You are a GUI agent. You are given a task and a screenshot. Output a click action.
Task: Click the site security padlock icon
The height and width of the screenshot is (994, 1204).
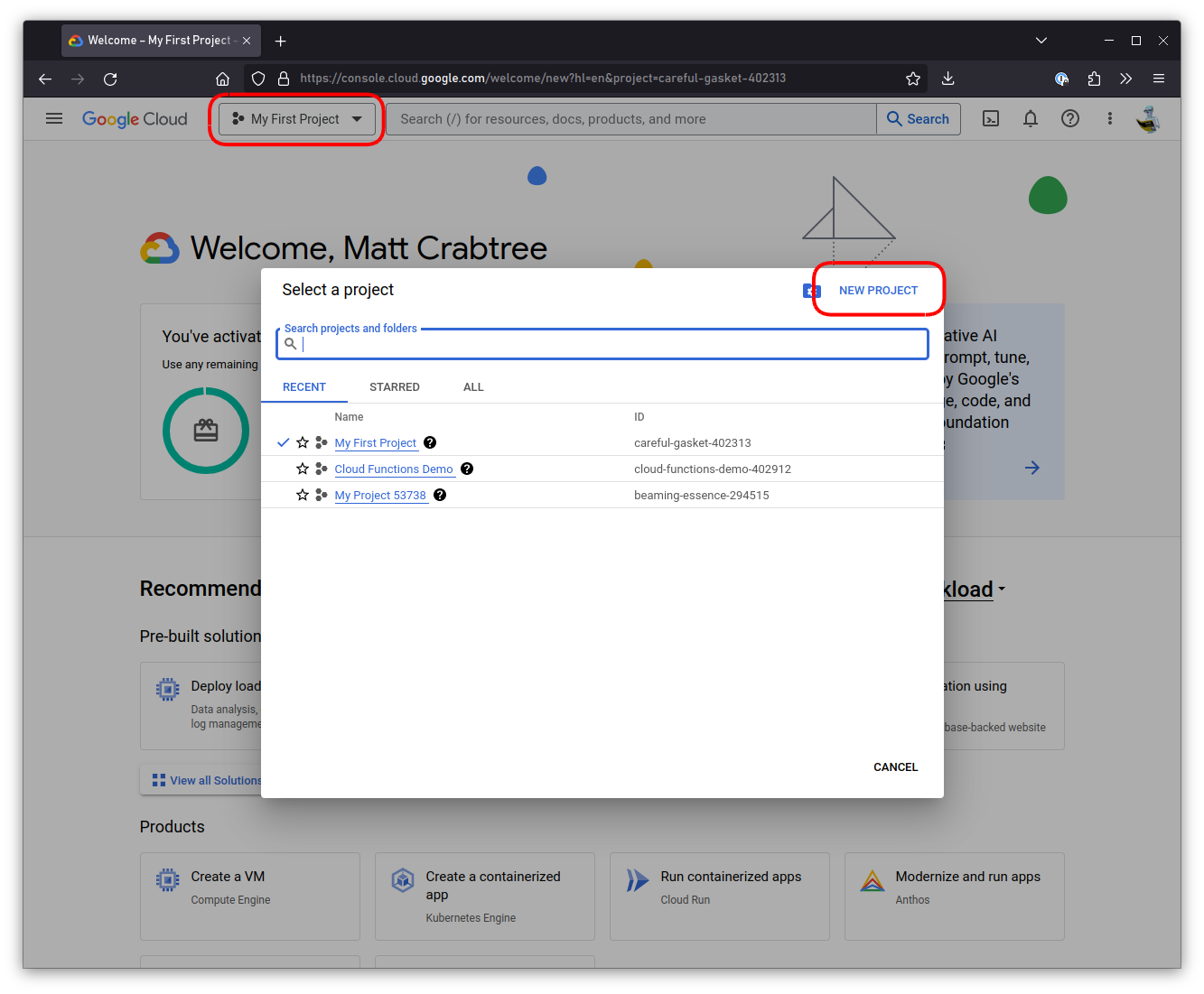point(284,79)
